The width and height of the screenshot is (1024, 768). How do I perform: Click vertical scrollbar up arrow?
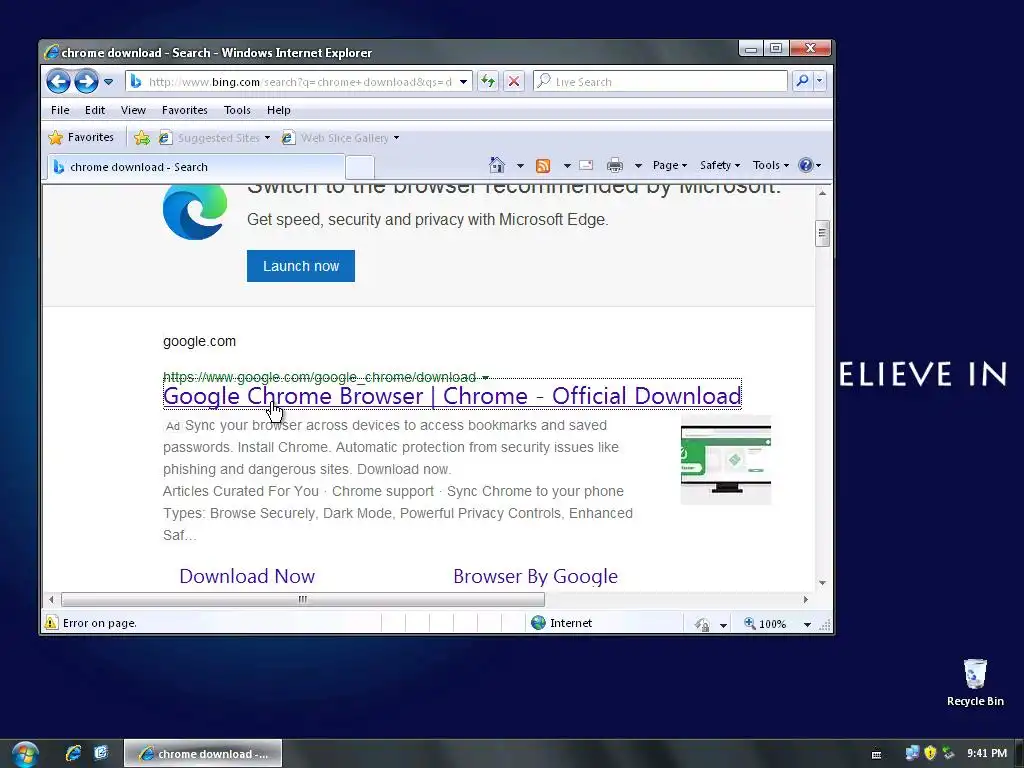coord(822,193)
